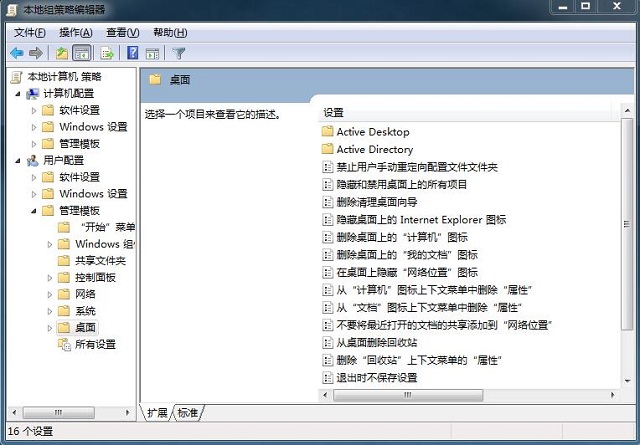Click the tree pane horizontal scrollbar thumb
The image size is (640, 445).
(x=59, y=412)
